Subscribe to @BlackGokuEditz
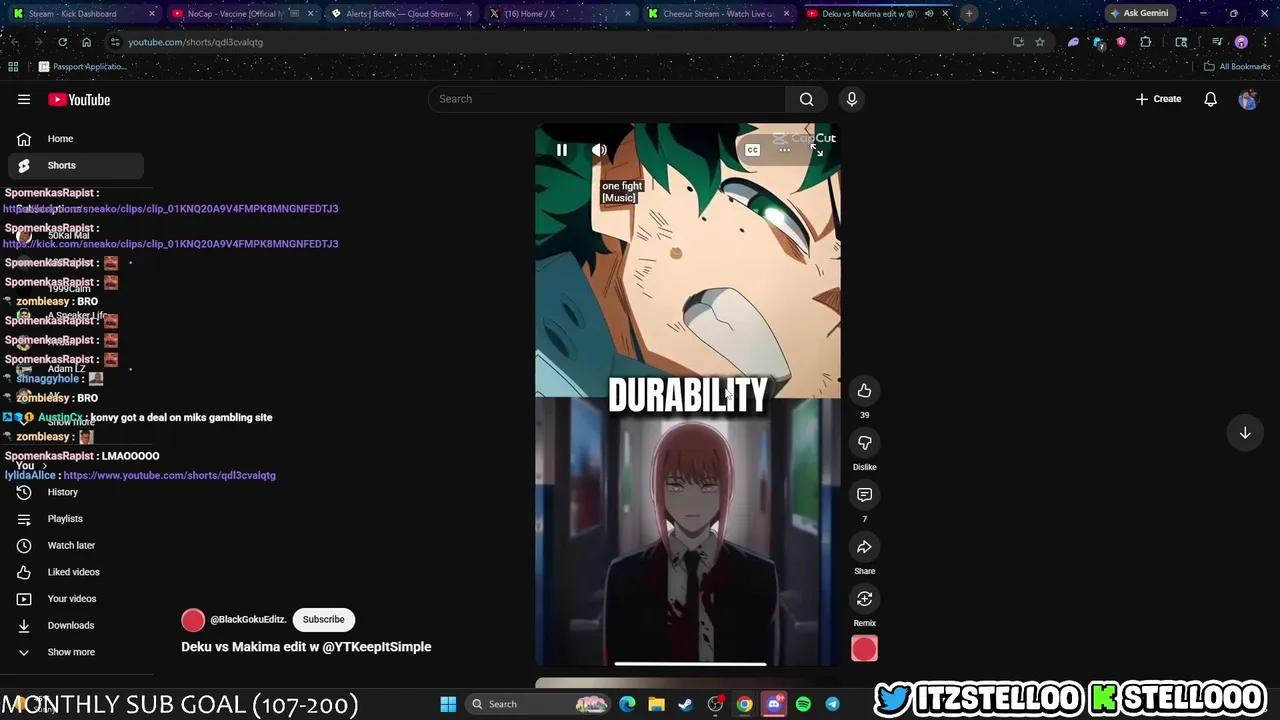 tap(323, 619)
